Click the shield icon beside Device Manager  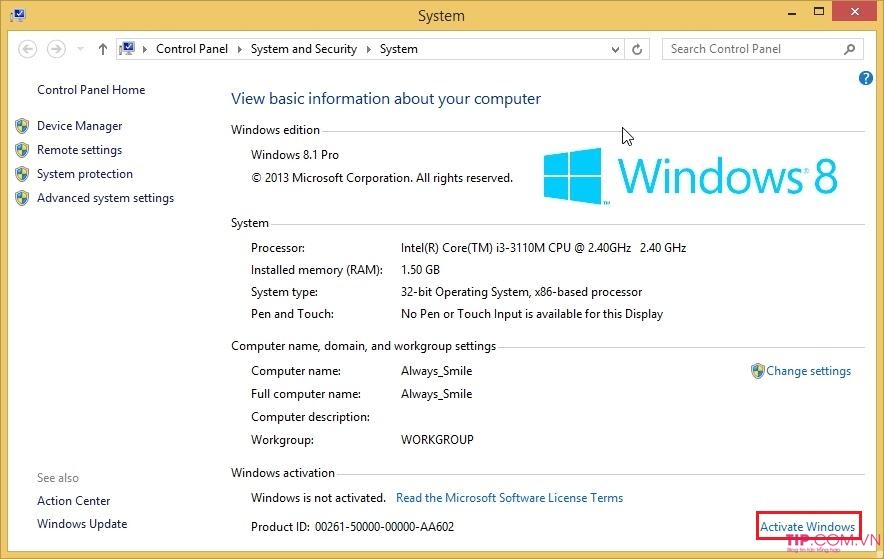22,126
